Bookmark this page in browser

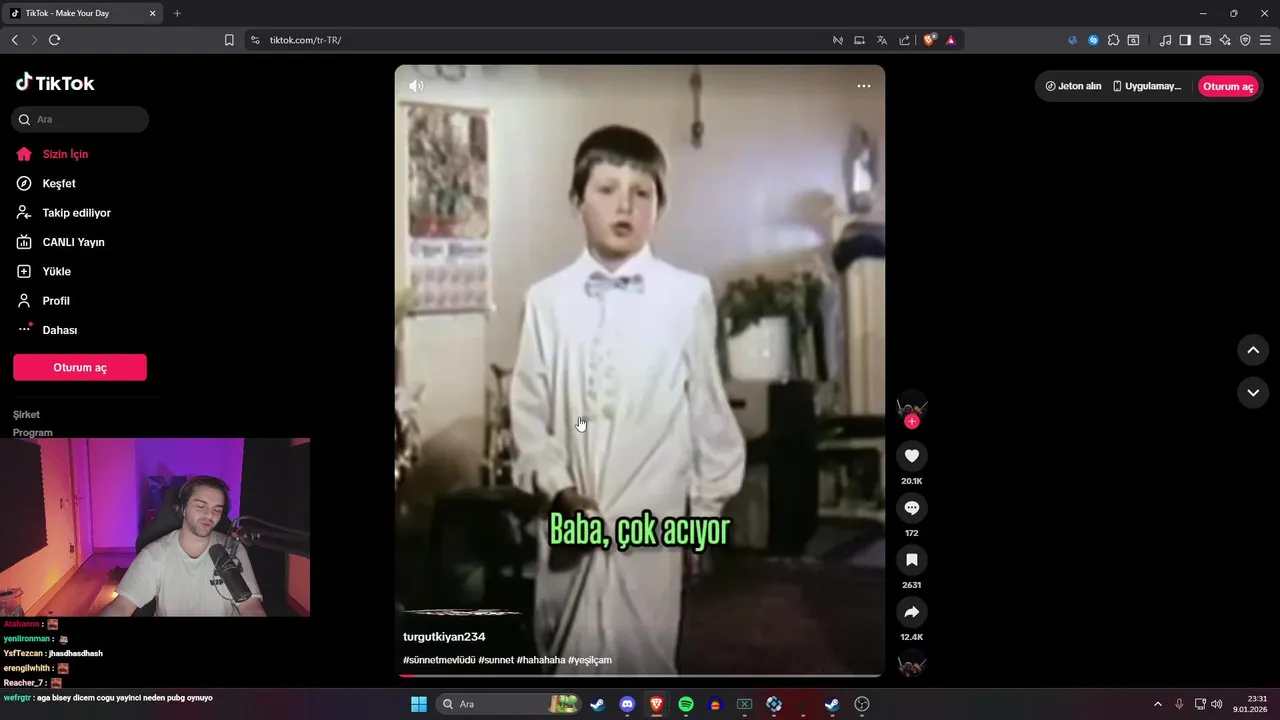coord(229,40)
